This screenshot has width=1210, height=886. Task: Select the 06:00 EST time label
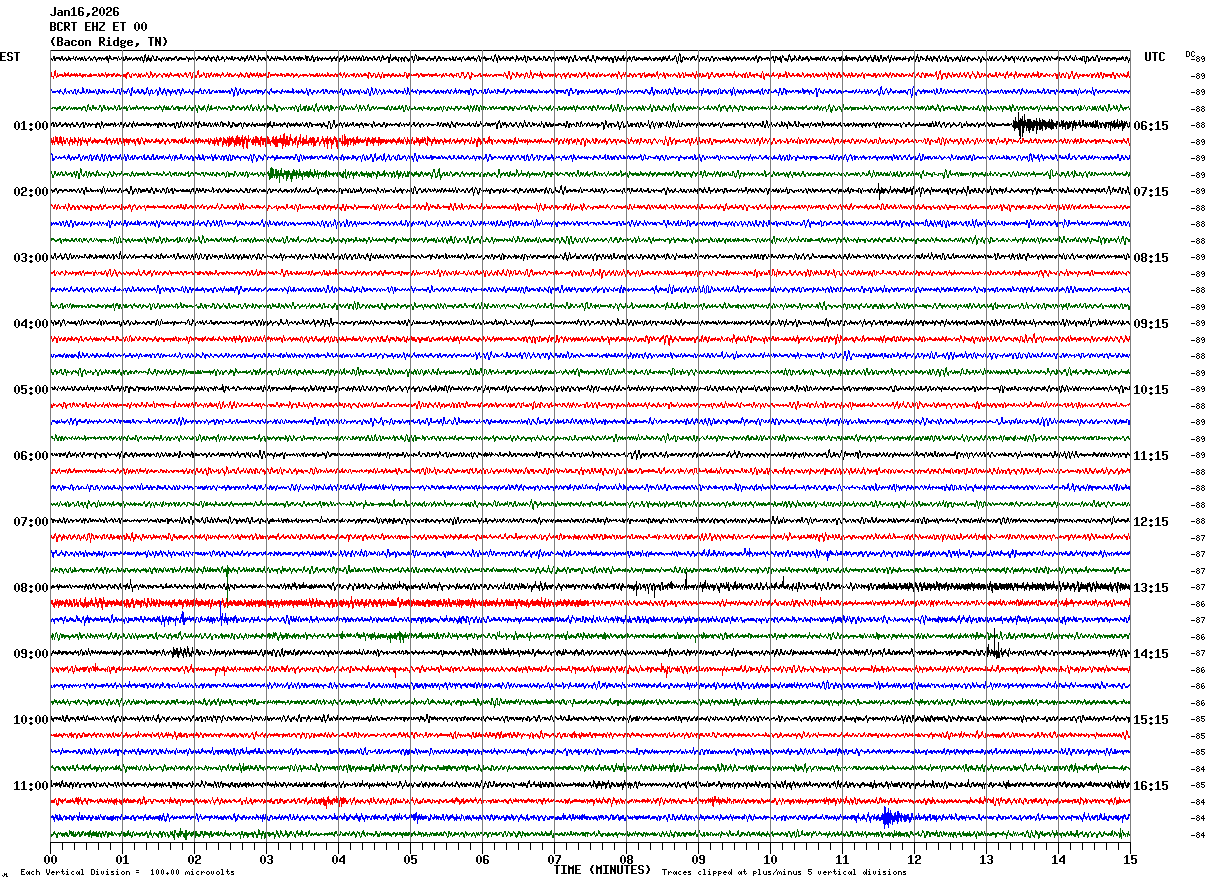tap(31, 456)
